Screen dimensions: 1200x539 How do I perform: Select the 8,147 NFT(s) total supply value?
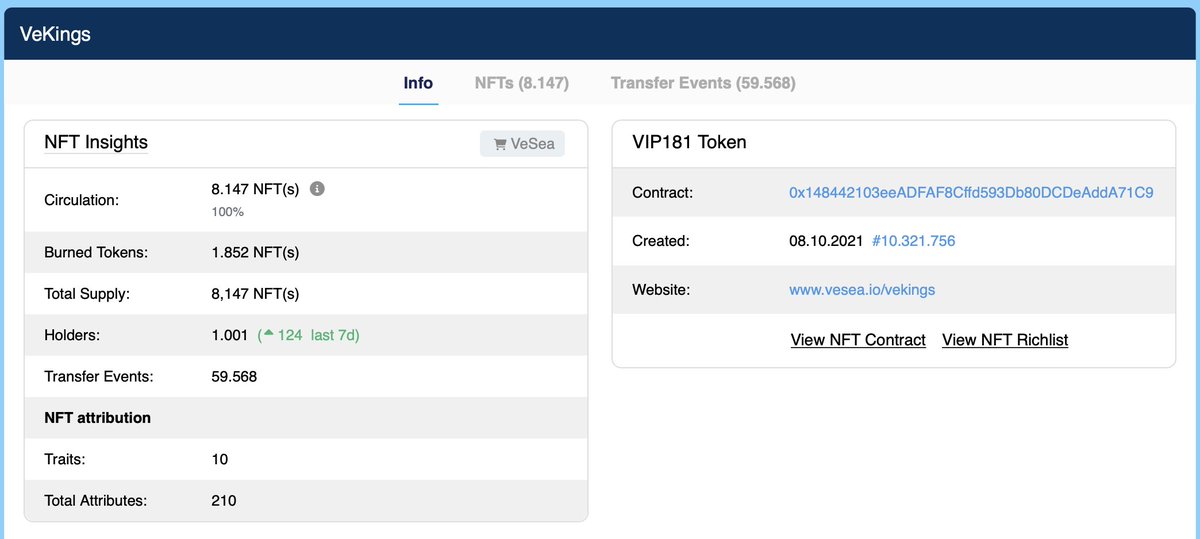click(255, 294)
